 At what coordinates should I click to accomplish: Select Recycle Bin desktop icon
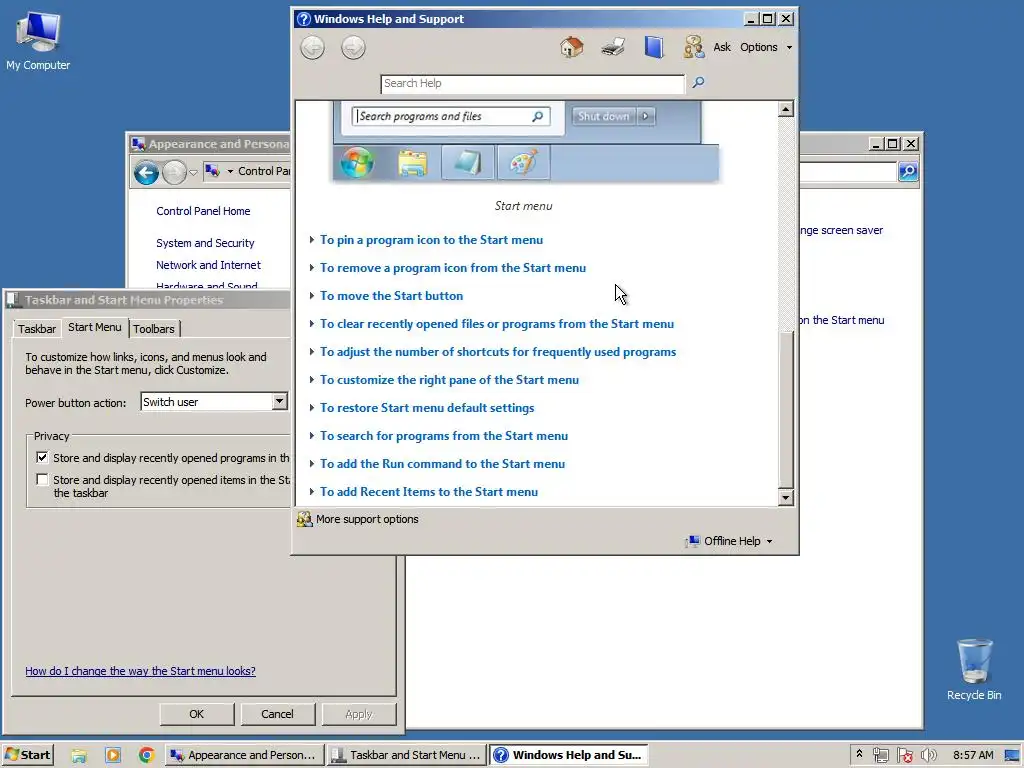coord(974,670)
